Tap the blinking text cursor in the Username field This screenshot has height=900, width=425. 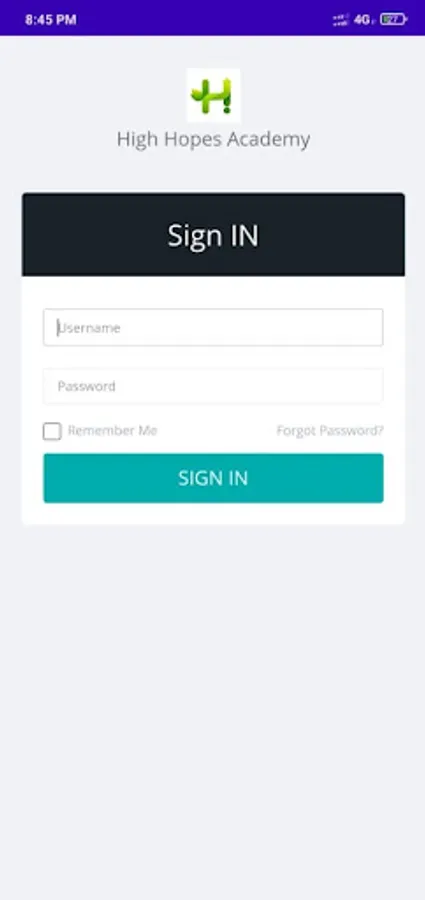(x=57, y=328)
